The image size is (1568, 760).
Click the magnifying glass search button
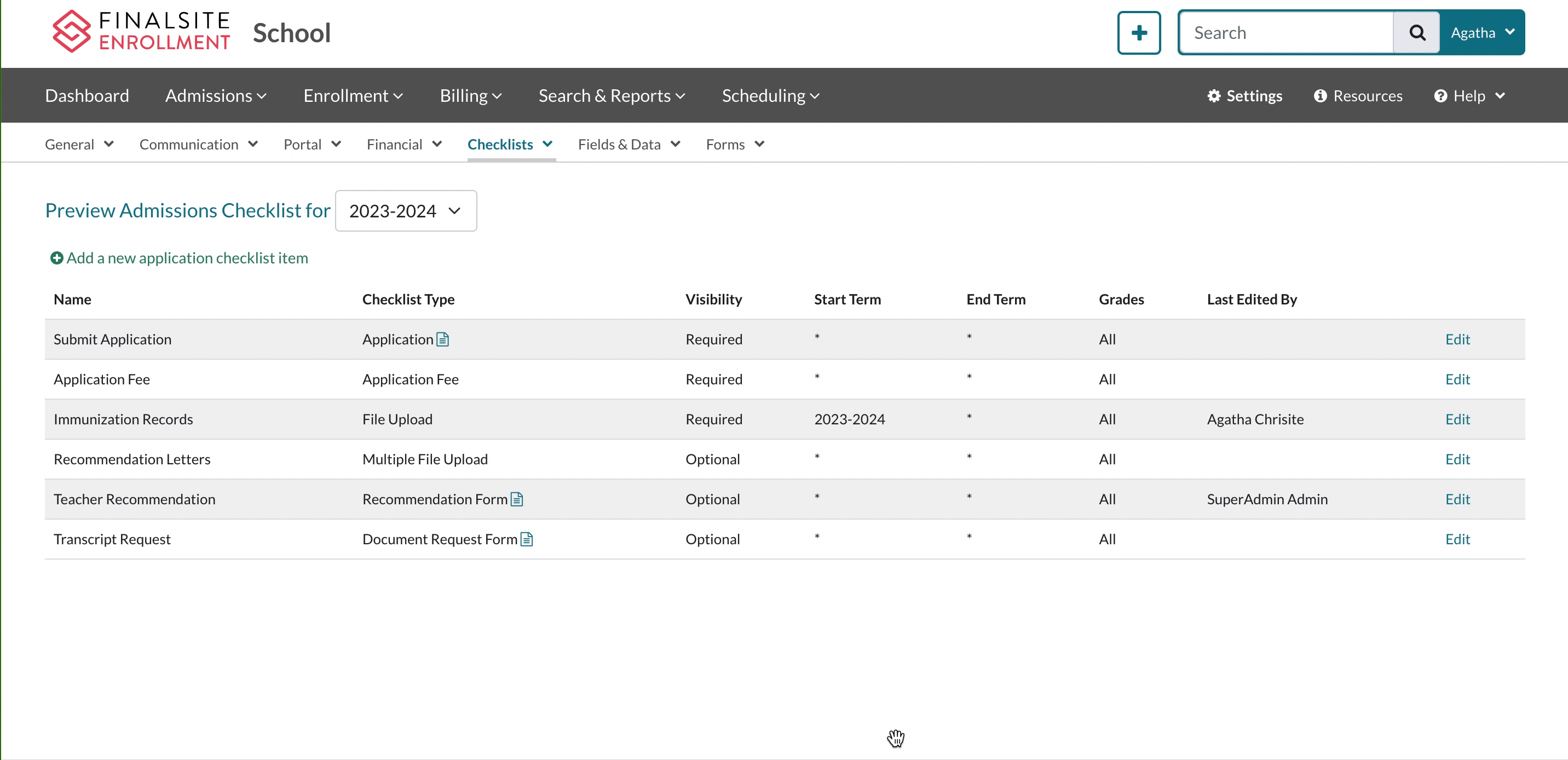pos(1416,33)
